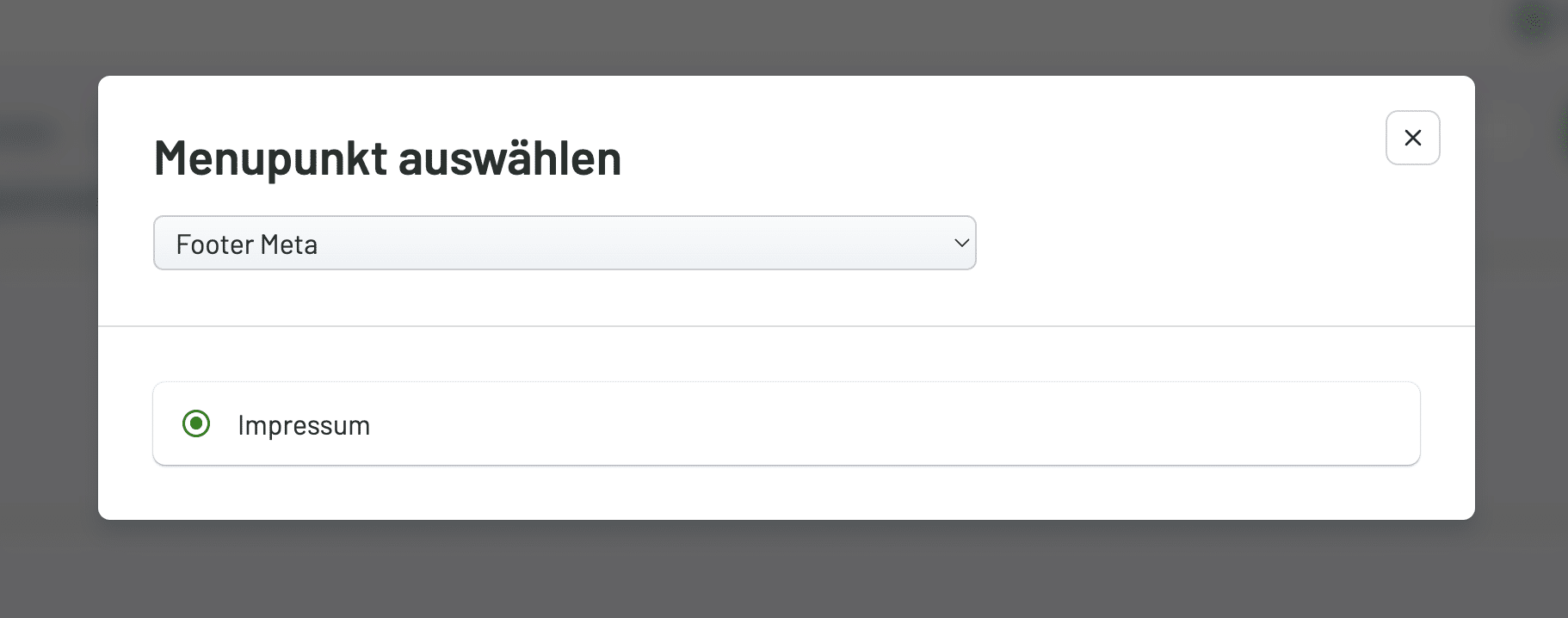Click the Impressum option row

coord(786,423)
